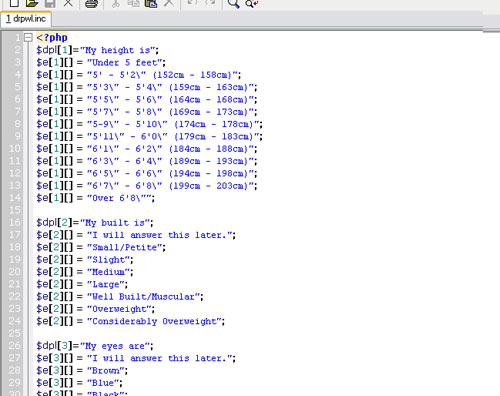Click the string "Large"
The height and width of the screenshot is (396, 500).
[x=106, y=284]
